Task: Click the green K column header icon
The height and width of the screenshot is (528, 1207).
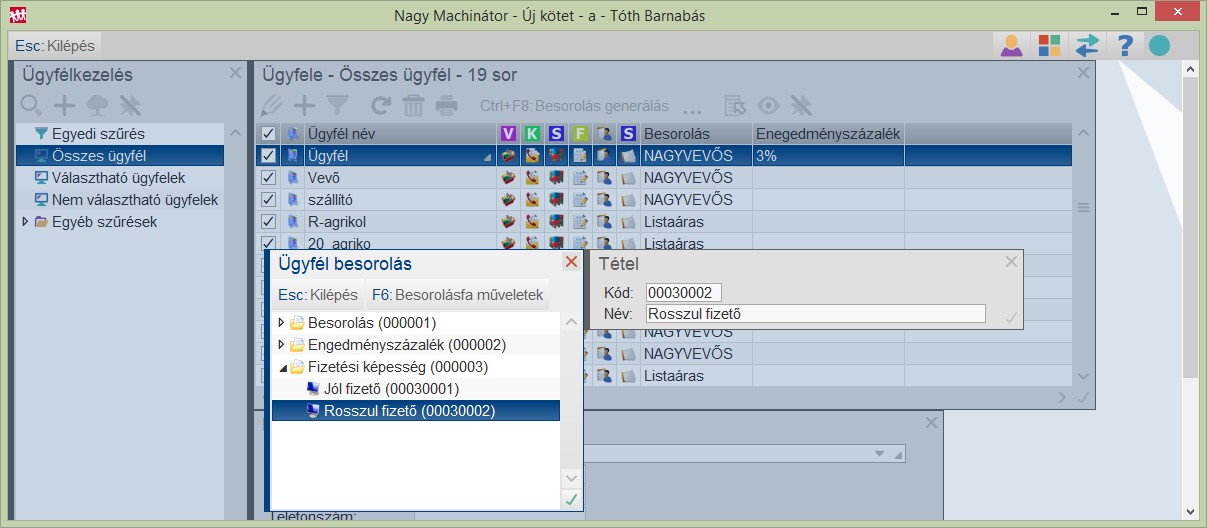Action: [533, 133]
